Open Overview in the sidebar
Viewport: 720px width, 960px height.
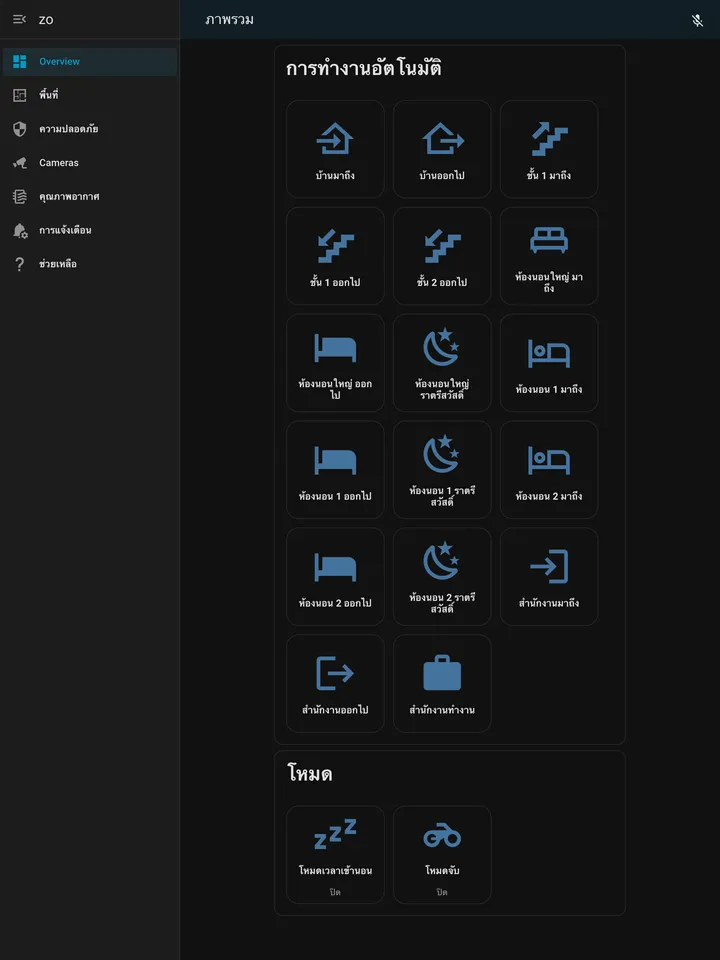click(x=90, y=62)
